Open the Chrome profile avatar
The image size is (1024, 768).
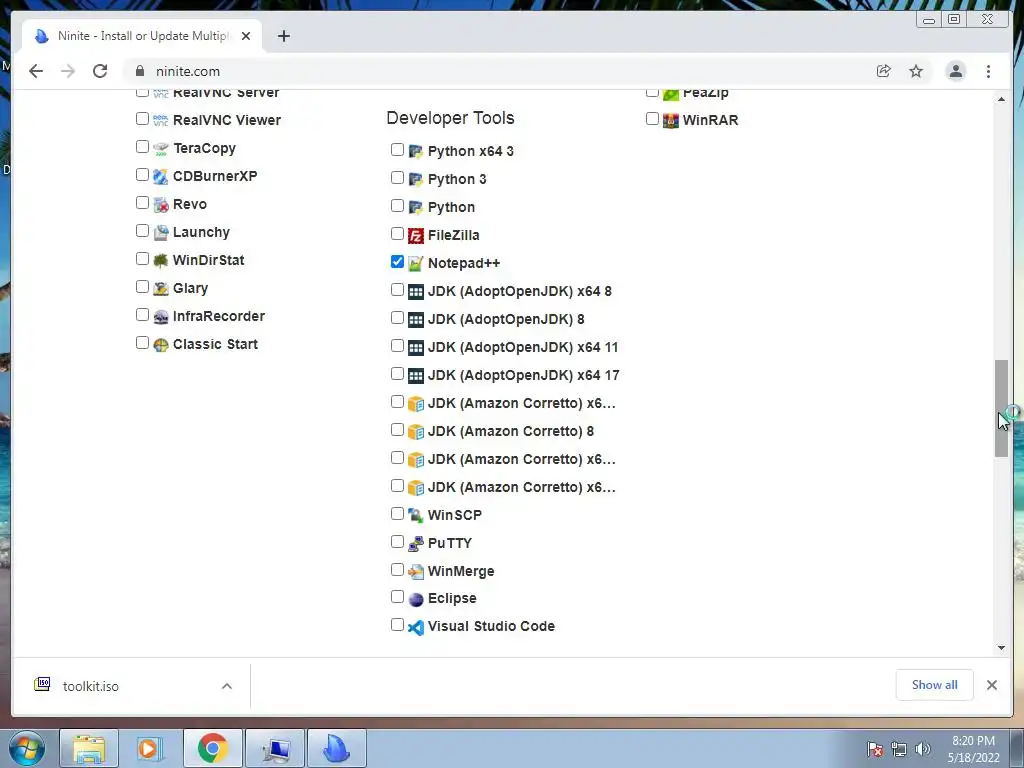click(x=955, y=71)
